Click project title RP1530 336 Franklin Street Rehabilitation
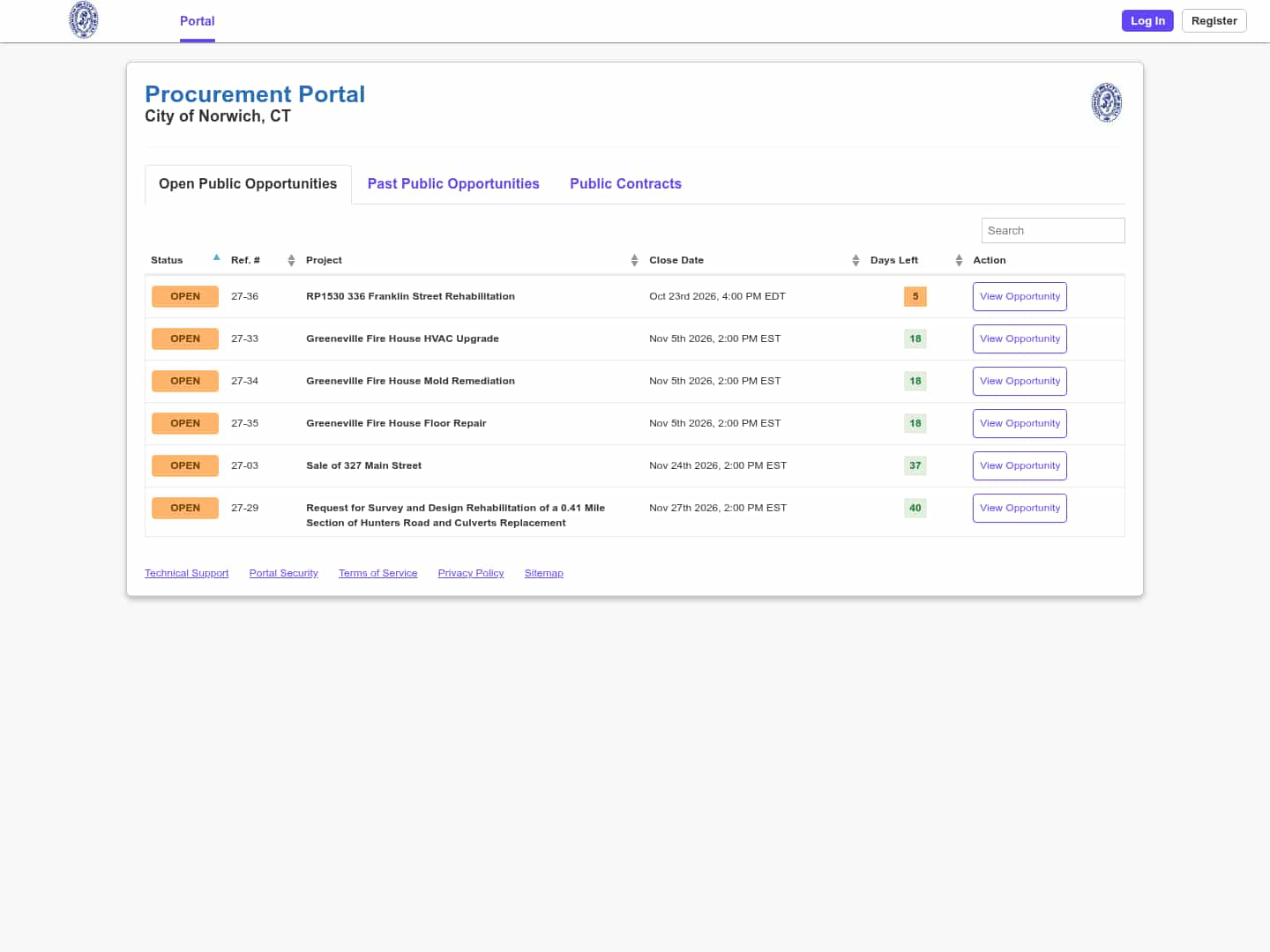1270x952 pixels. tap(410, 297)
